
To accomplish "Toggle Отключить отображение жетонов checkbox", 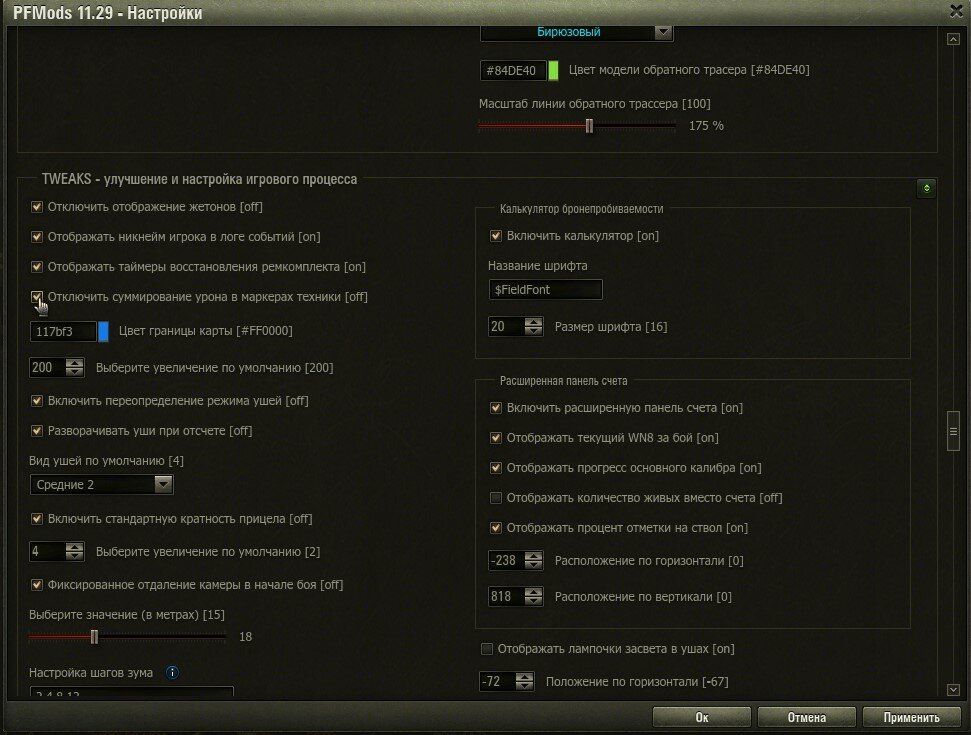I will [x=37, y=207].
